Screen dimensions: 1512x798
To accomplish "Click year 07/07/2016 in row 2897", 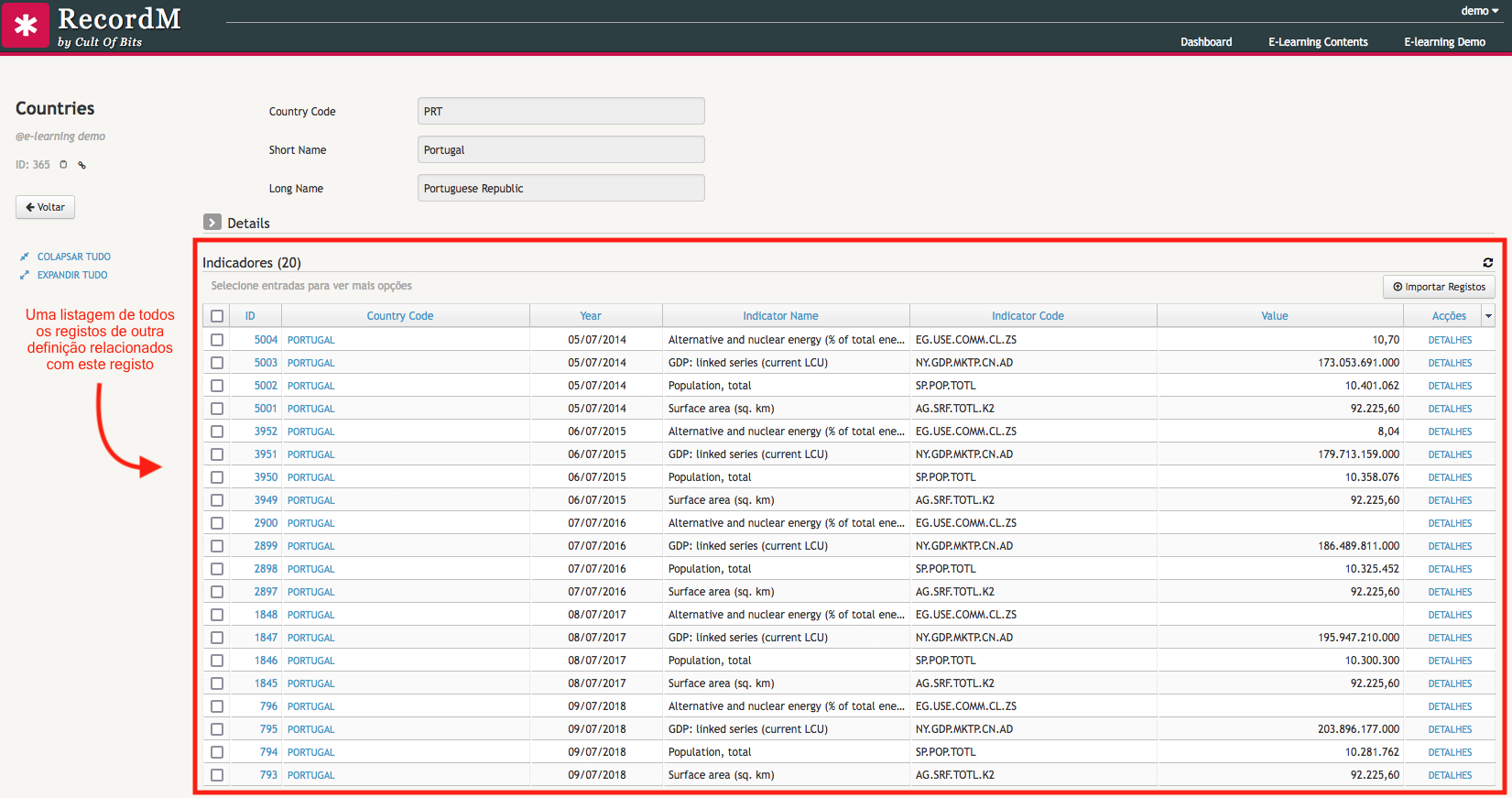I will click(597, 592).
